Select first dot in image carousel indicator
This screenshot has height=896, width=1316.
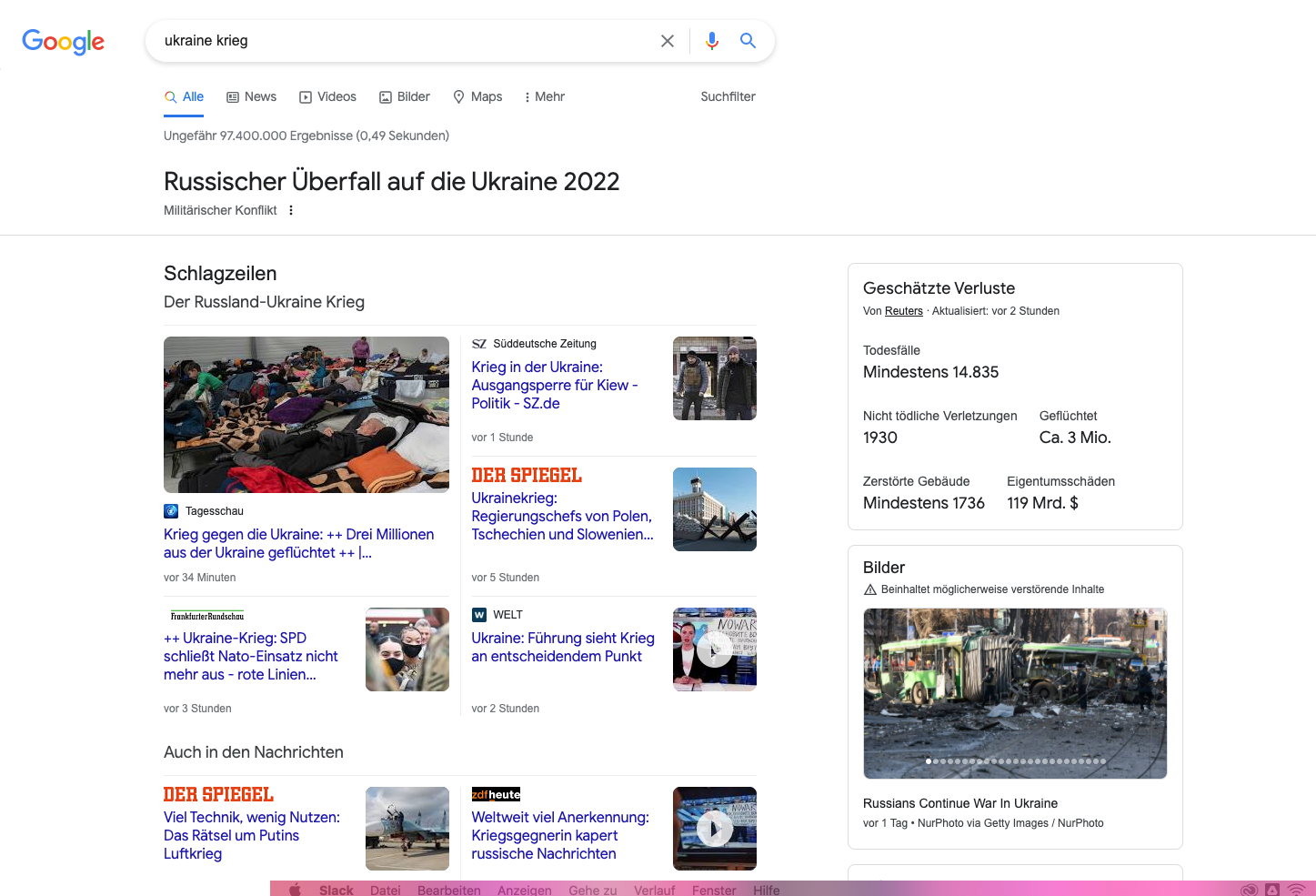(x=929, y=760)
